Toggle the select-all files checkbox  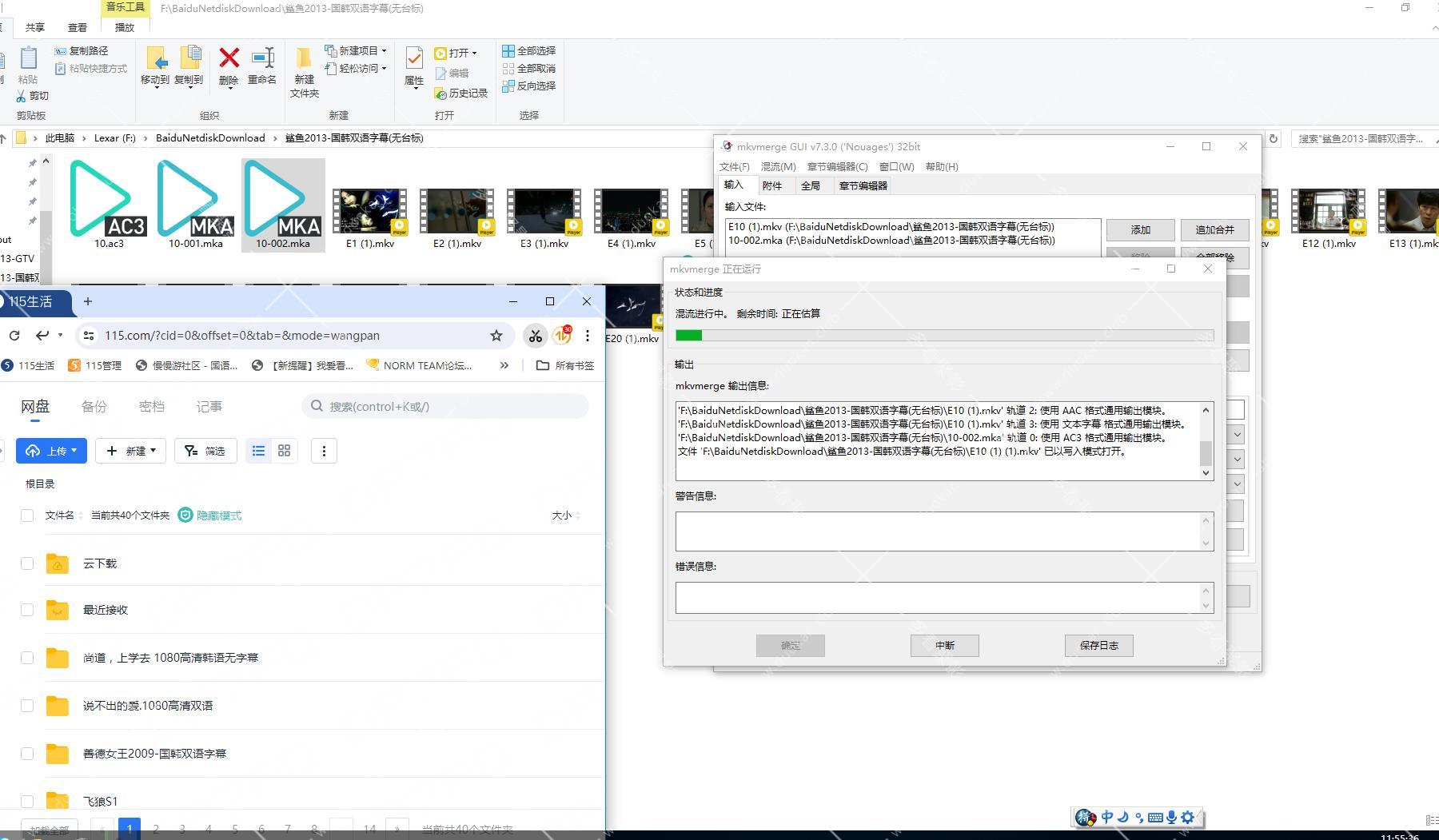tap(27, 516)
